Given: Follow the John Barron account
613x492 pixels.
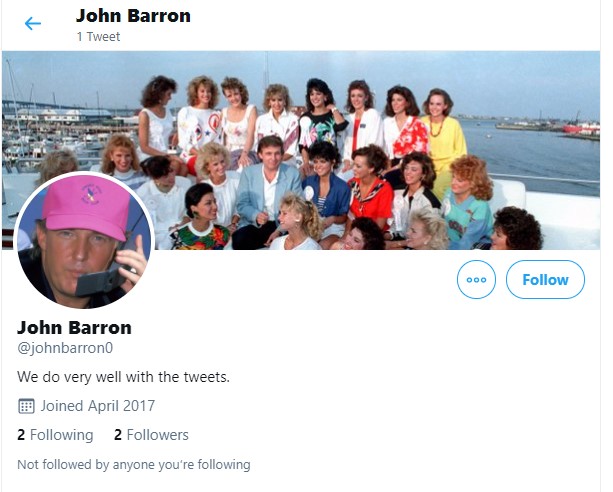Looking at the screenshot, I should 545,280.
